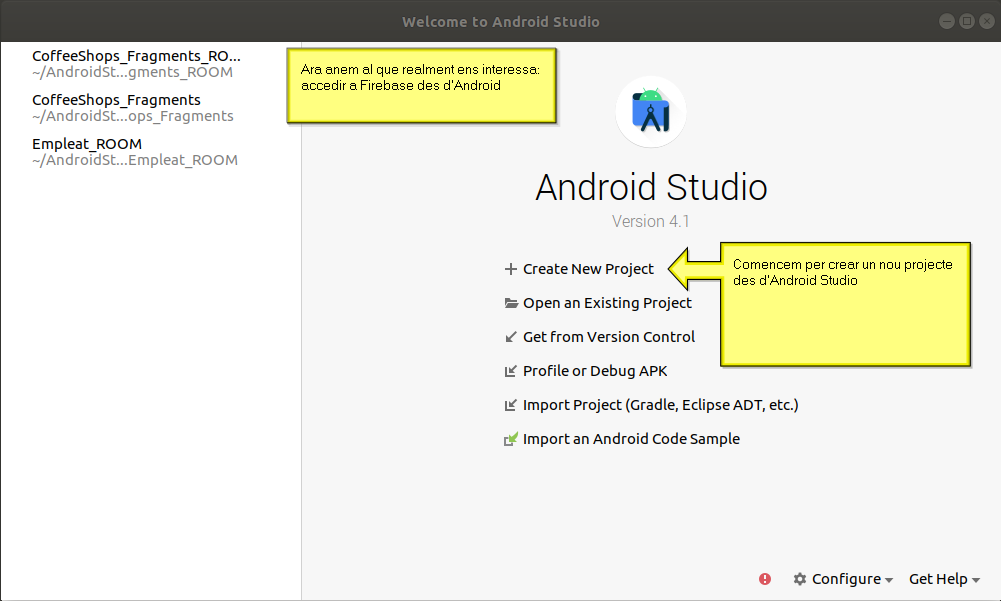This screenshot has height=601, width=1001.
Task: Click the red error notification icon
Action: pos(765,579)
